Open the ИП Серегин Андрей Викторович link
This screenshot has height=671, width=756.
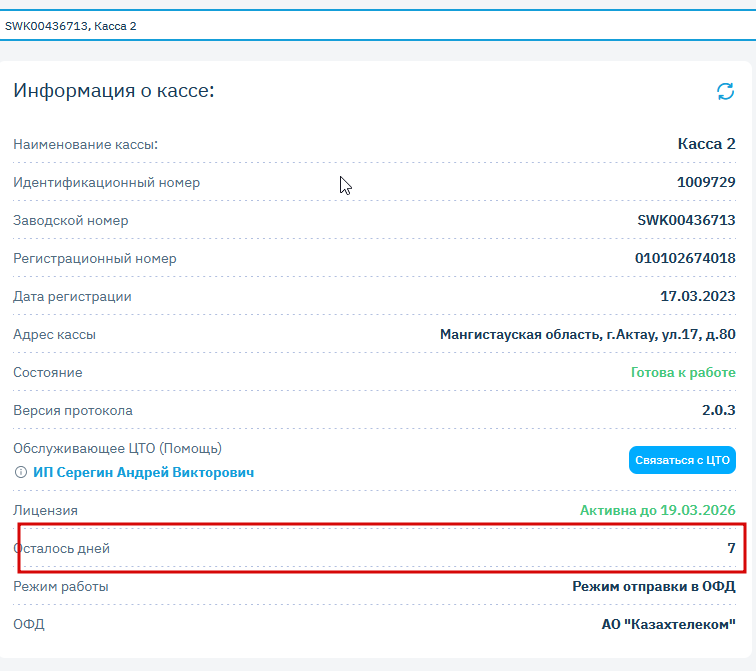pyautogui.click(x=143, y=472)
